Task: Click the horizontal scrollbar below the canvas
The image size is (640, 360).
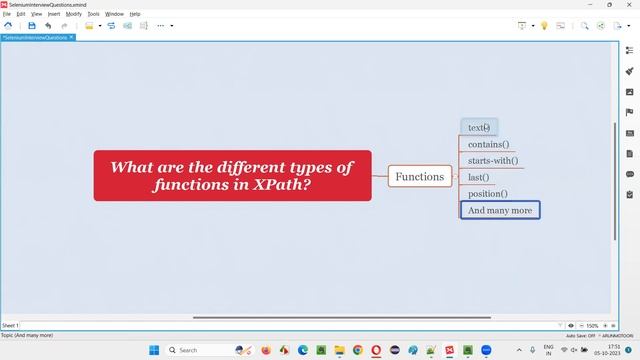Action: 342,317
